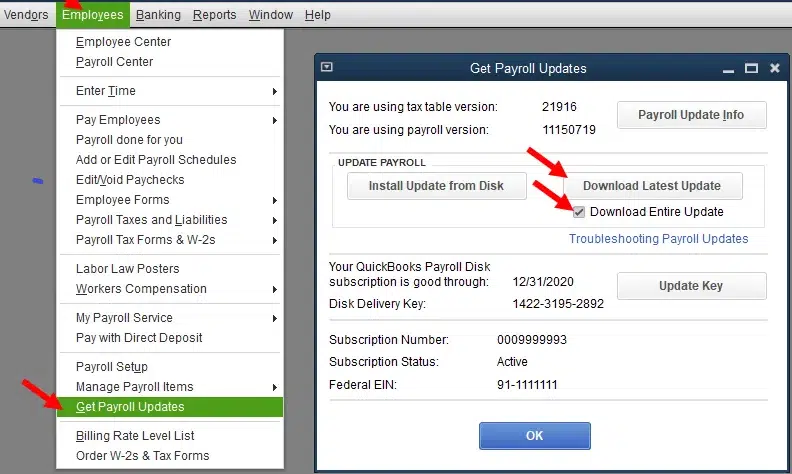The height and width of the screenshot is (474, 792).
Task: Confirm the dialog with OK
Action: pyautogui.click(x=534, y=436)
